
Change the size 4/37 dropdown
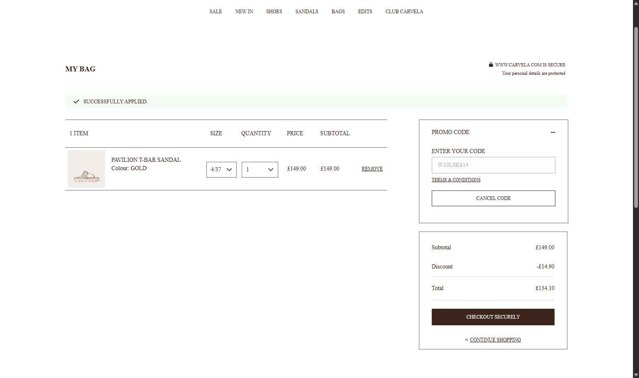pos(221,169)
